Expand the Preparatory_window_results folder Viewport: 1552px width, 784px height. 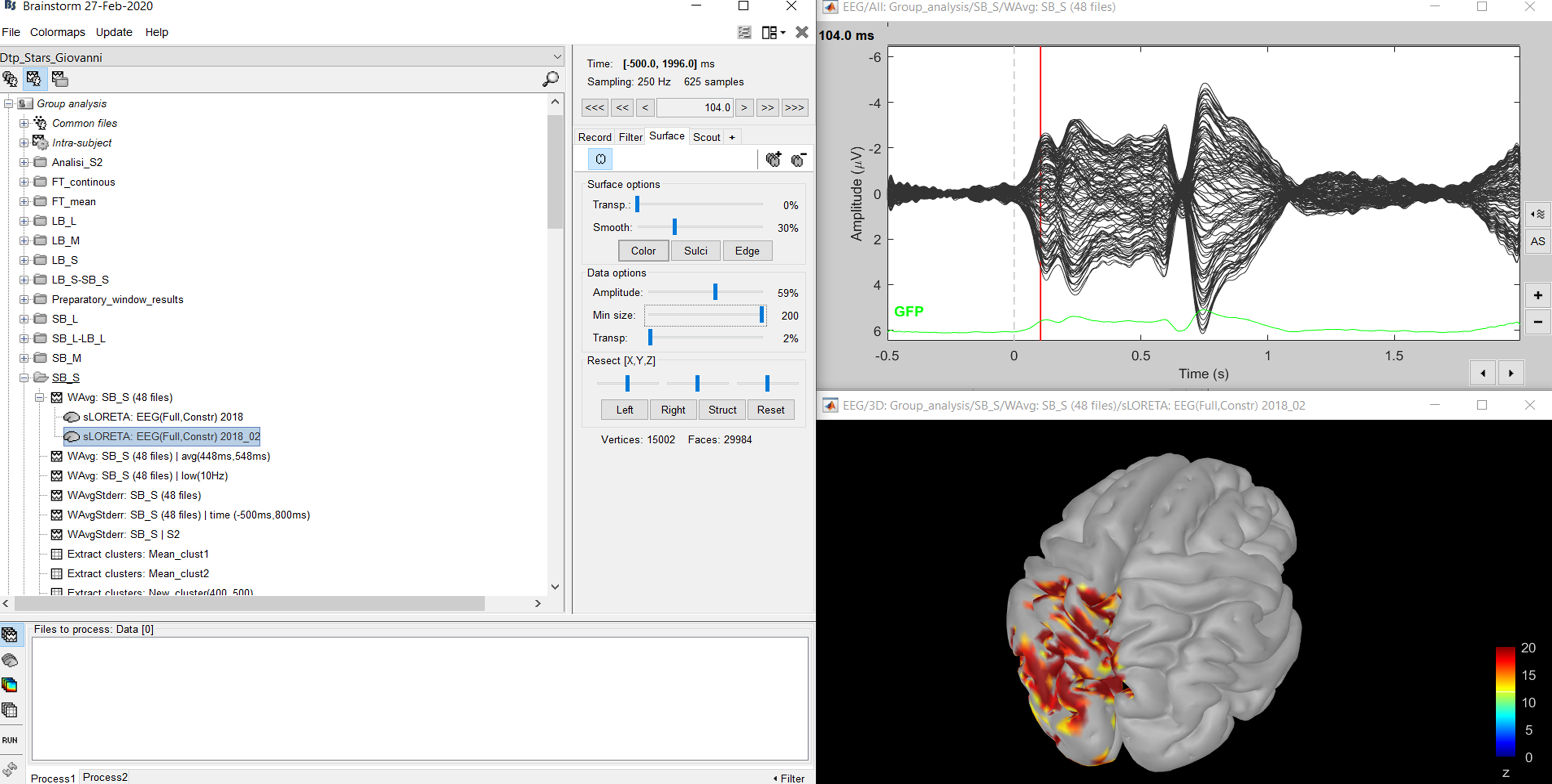[x=24, y=299]
